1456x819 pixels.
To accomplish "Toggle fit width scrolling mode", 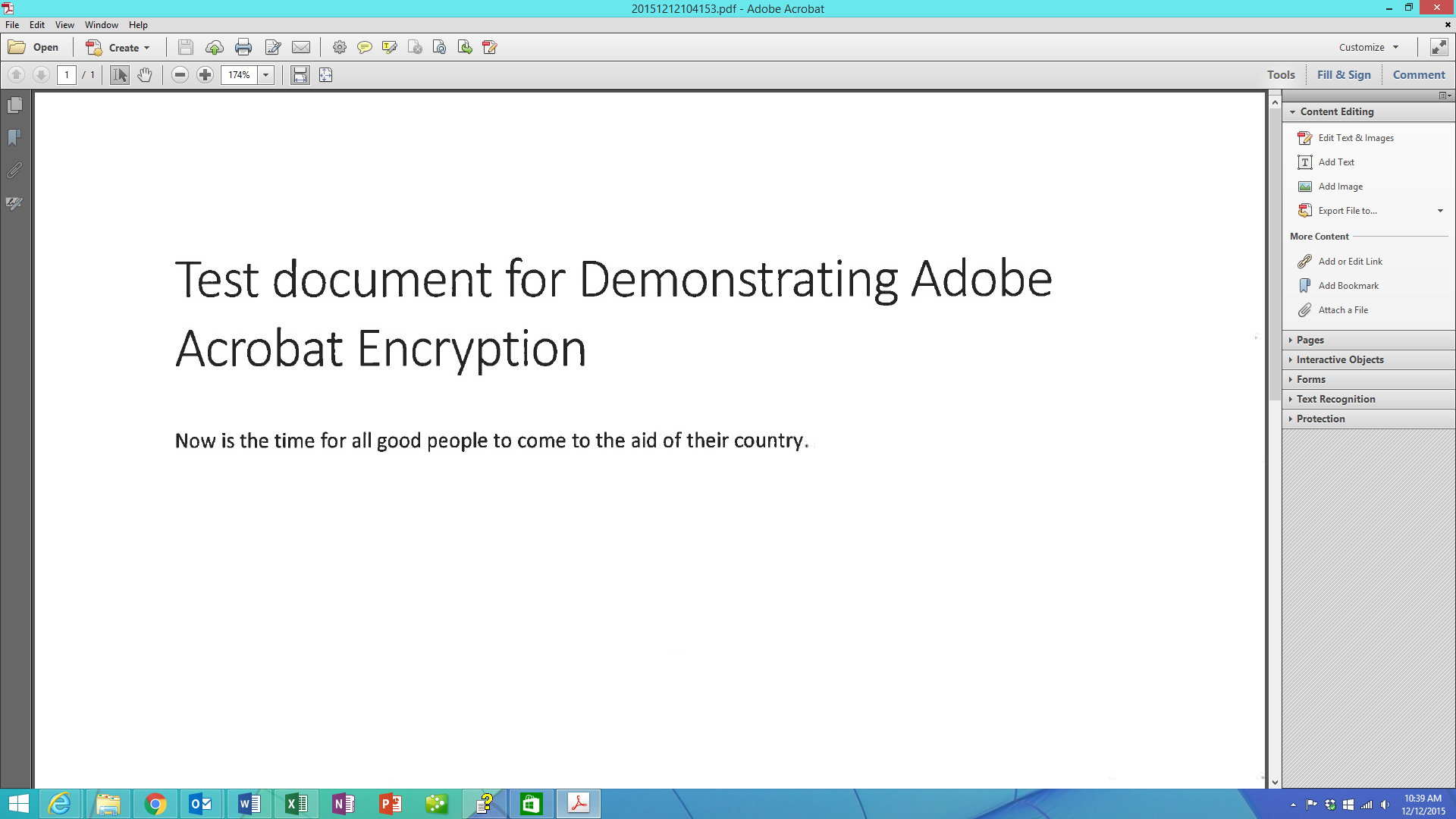I will point(300,74).
